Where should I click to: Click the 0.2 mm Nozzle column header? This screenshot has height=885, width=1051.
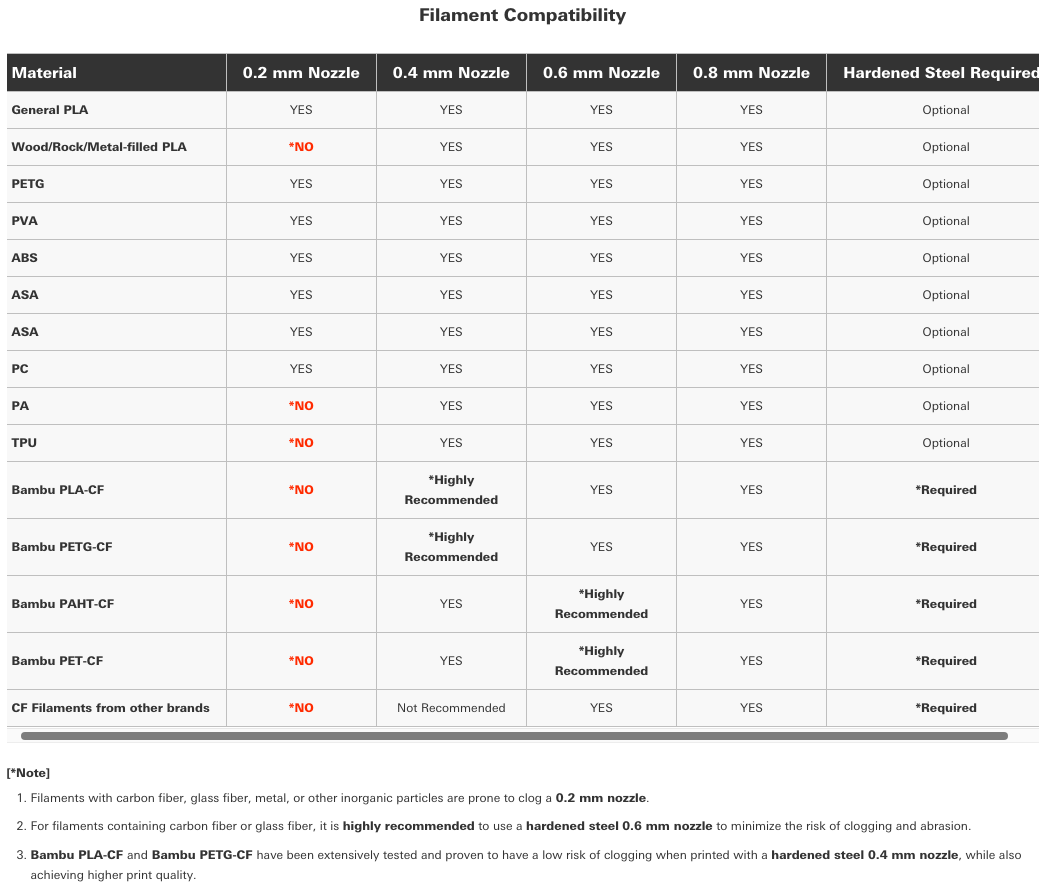click(301, 72)
